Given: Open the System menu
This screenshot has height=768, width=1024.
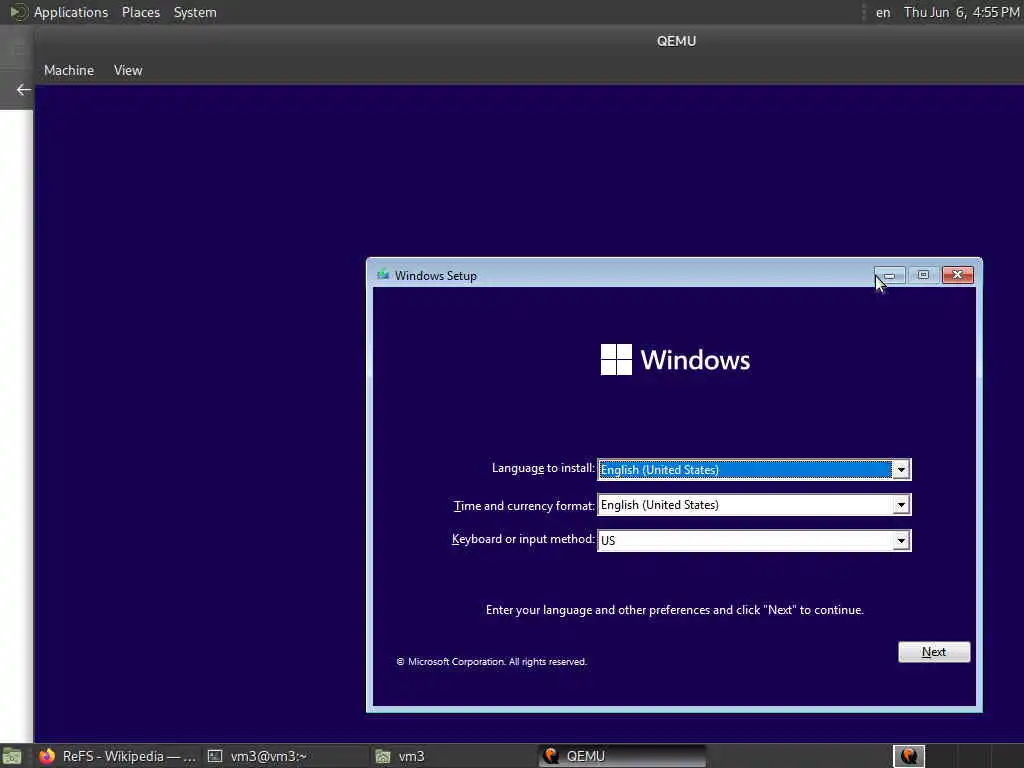Looking at the screenshot, I should coord(195,12).
